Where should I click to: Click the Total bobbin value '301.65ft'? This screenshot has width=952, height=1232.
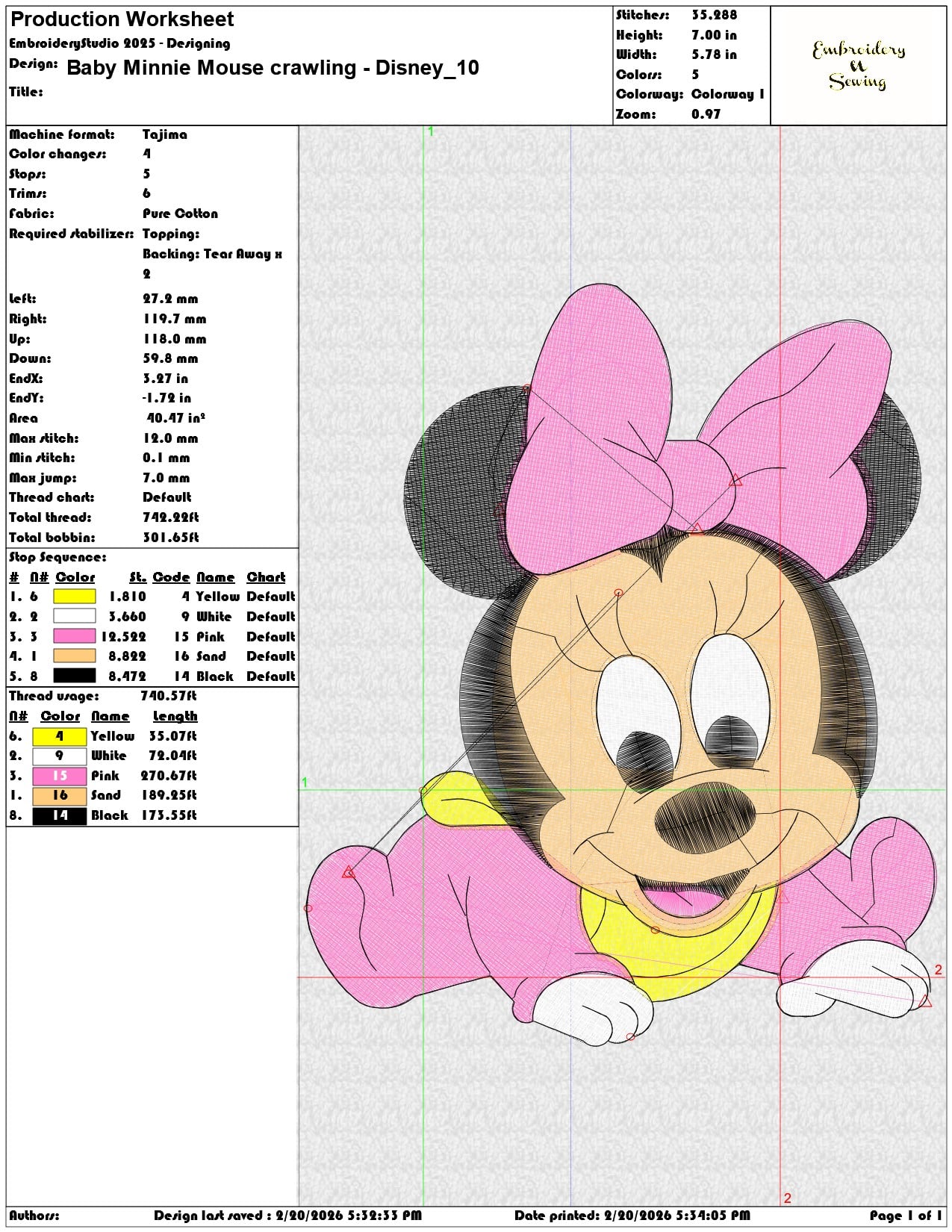pyautogui.click(x=171, y=538)
